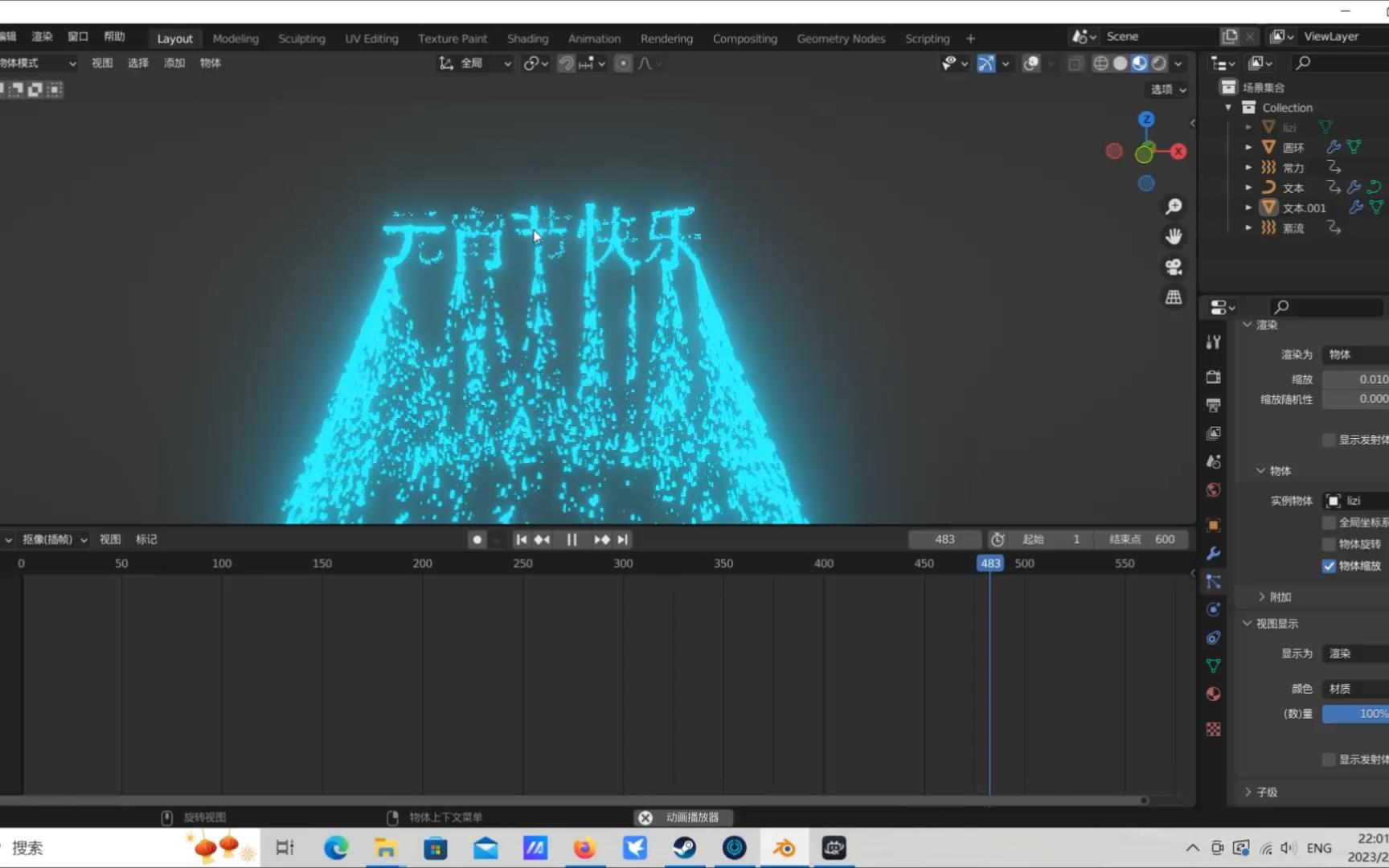
Task: Switch to the Geometry Nodes workspace tab
Action: [x=841, y=38]
